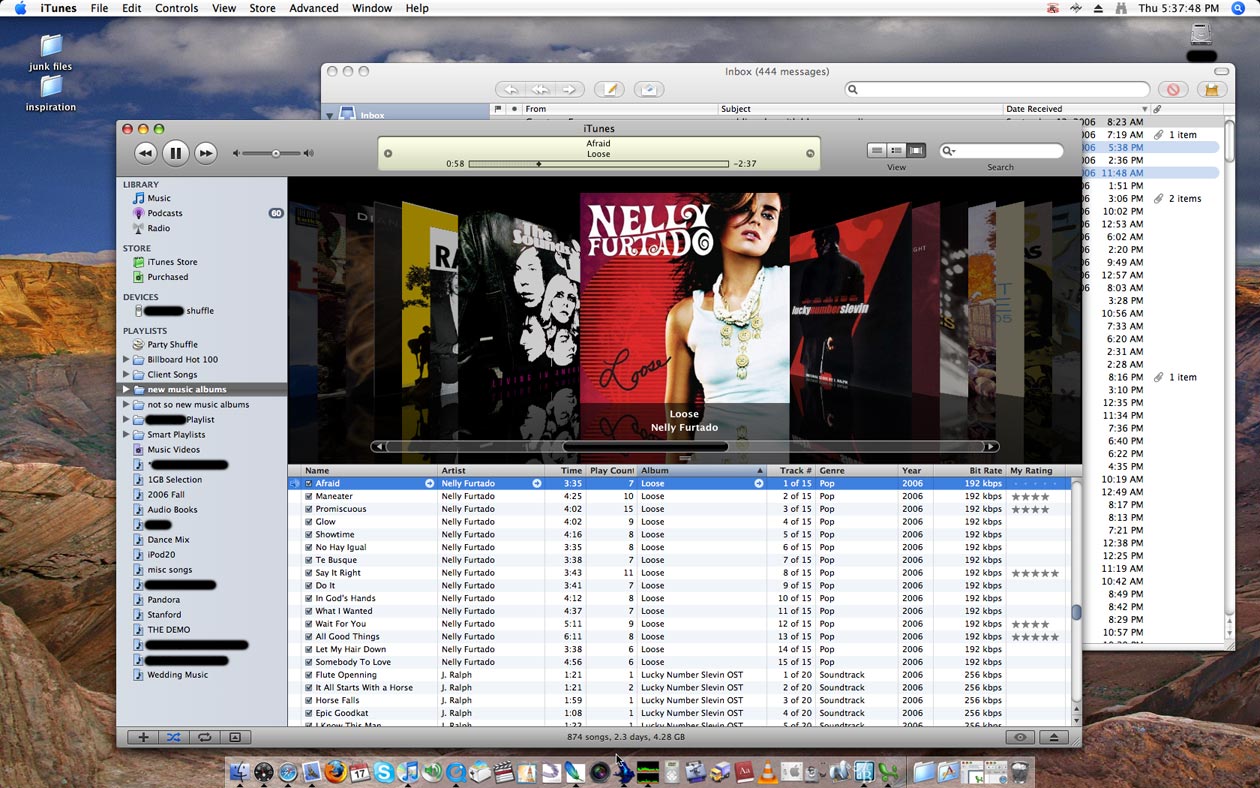
Task: Skip back to the previous track
Action: [x=145, y=153]
